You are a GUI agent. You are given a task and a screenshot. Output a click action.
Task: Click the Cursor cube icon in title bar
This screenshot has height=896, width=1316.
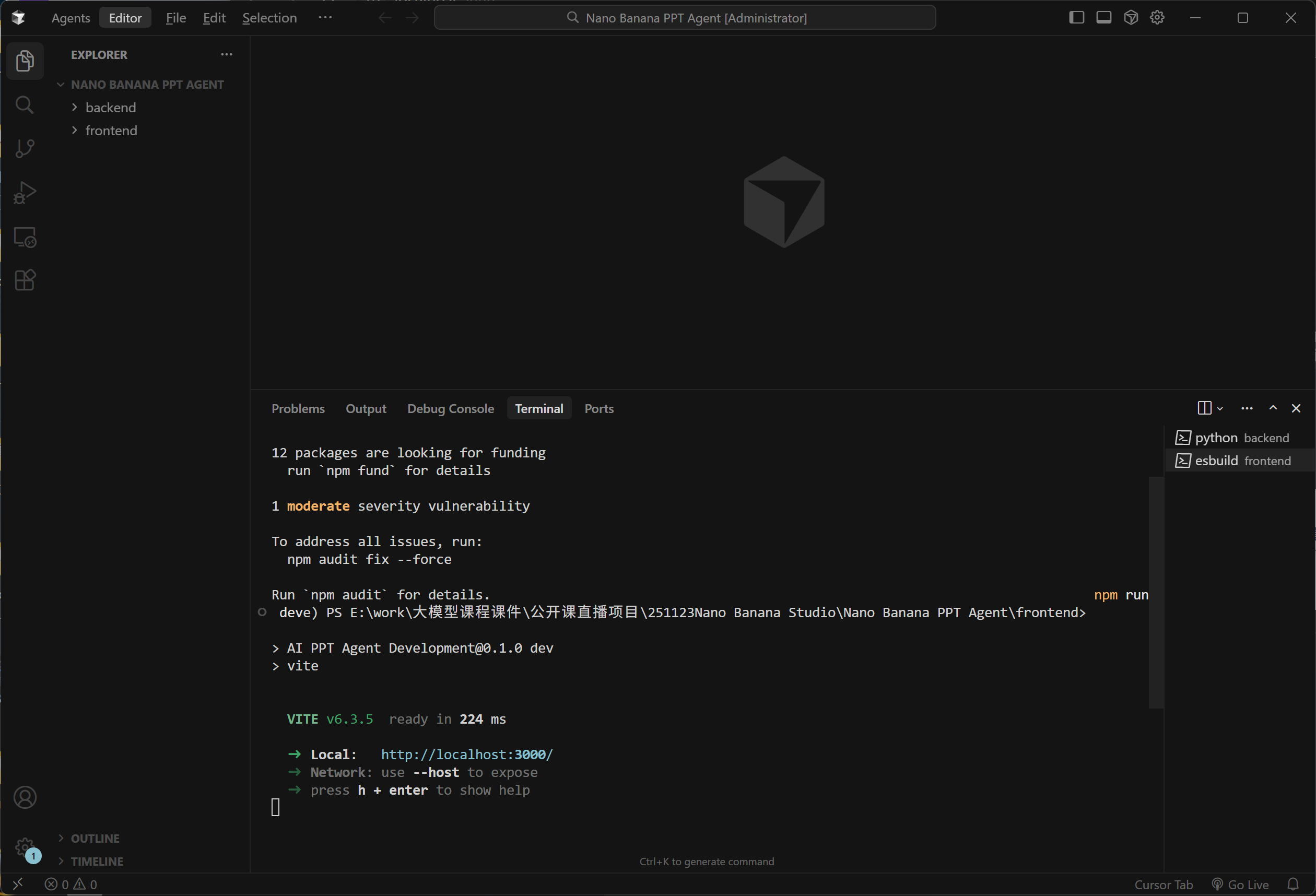pyautogui.click(x=1131, y=18)
